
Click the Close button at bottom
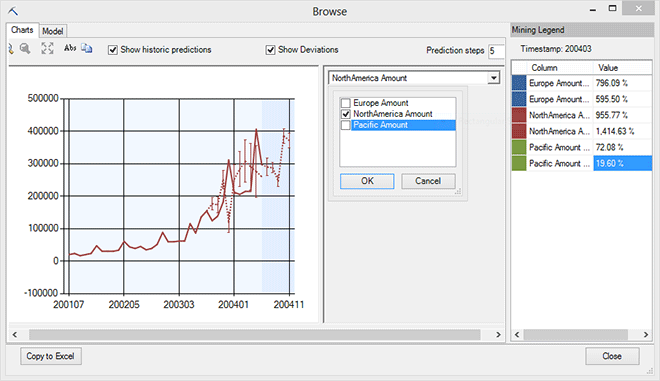[x=612, y=356]
